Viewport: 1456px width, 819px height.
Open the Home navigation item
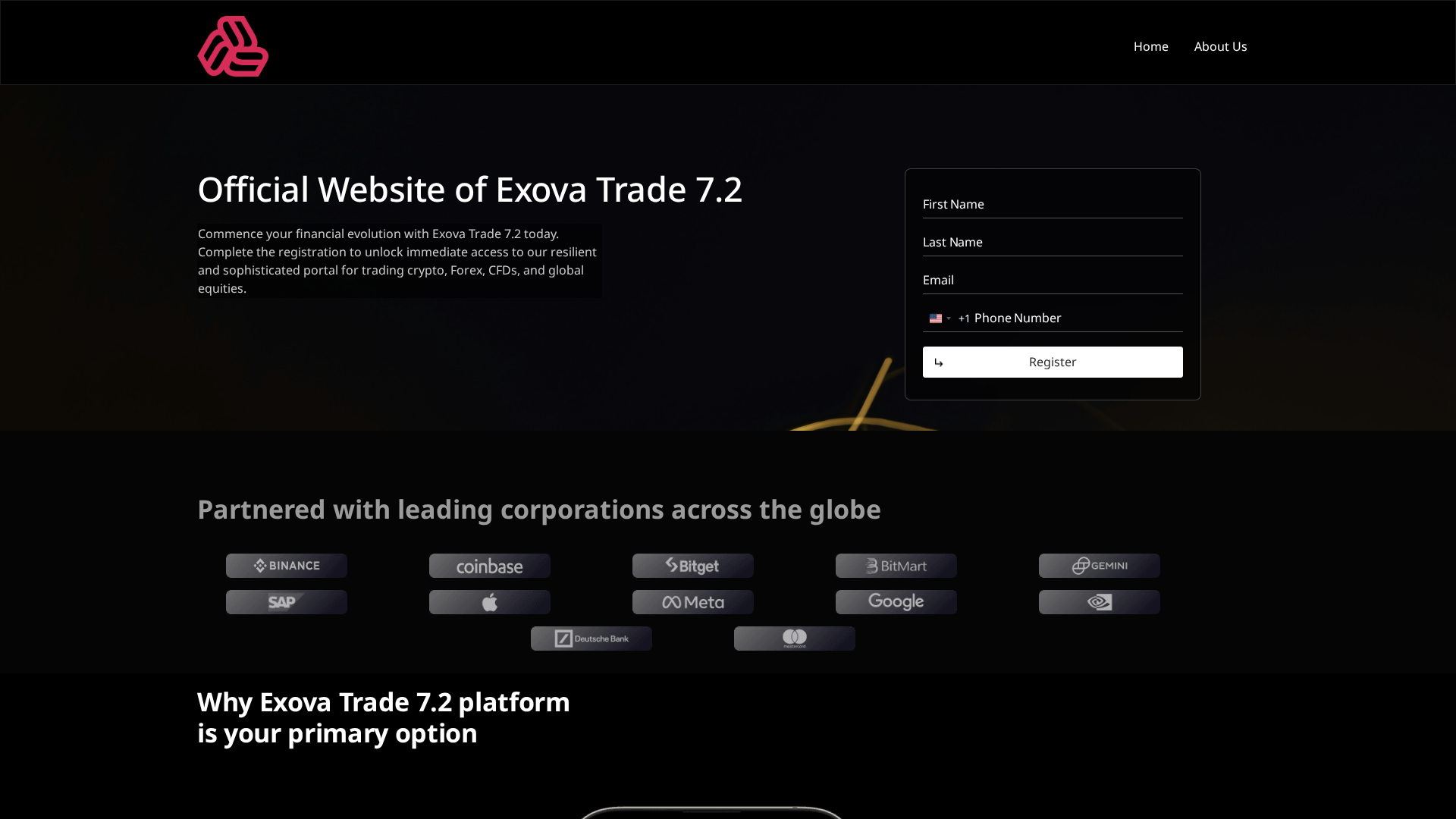1150,46
